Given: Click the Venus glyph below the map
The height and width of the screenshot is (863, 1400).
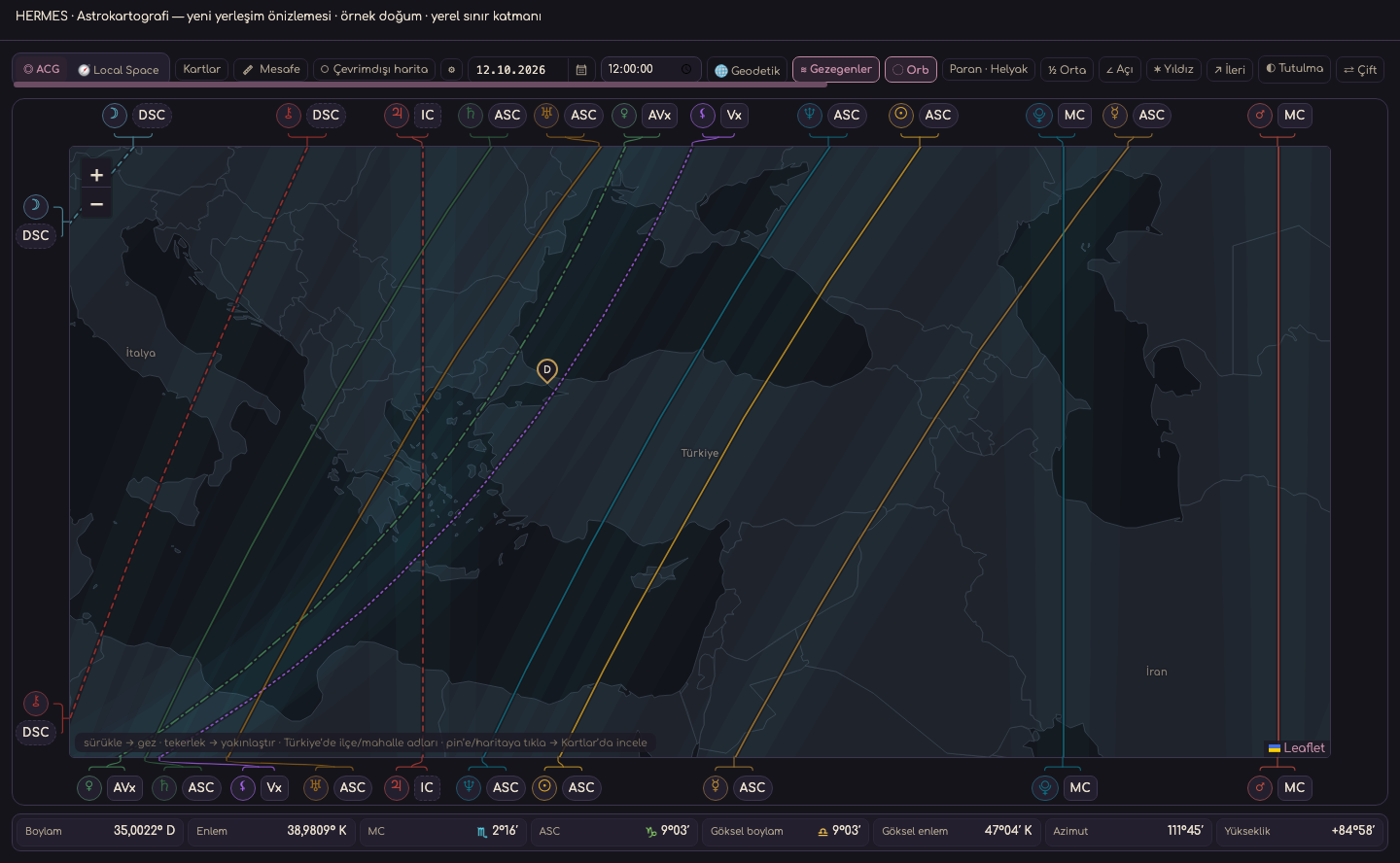Looking at the screenshot, I should pos(89,786).
